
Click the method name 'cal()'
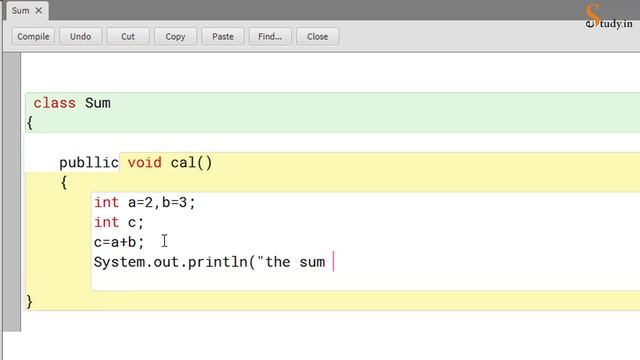click(191, 163)
